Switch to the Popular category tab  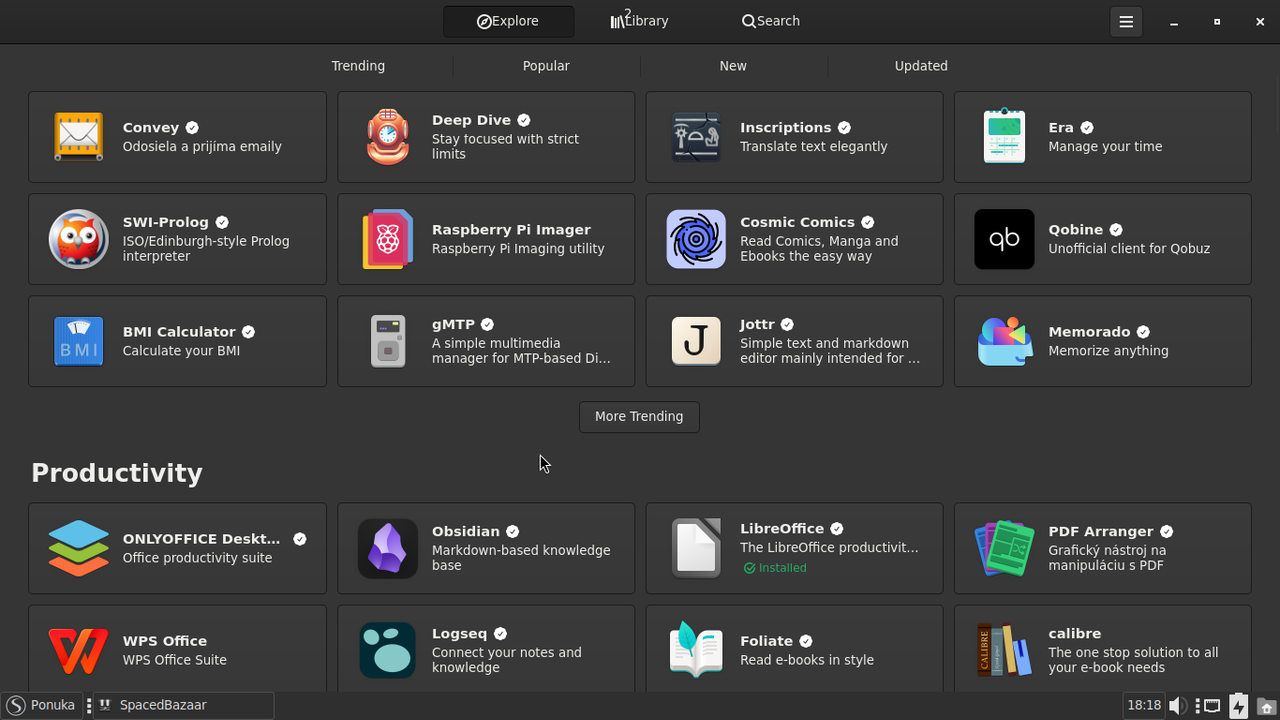[x=546, y=66]
